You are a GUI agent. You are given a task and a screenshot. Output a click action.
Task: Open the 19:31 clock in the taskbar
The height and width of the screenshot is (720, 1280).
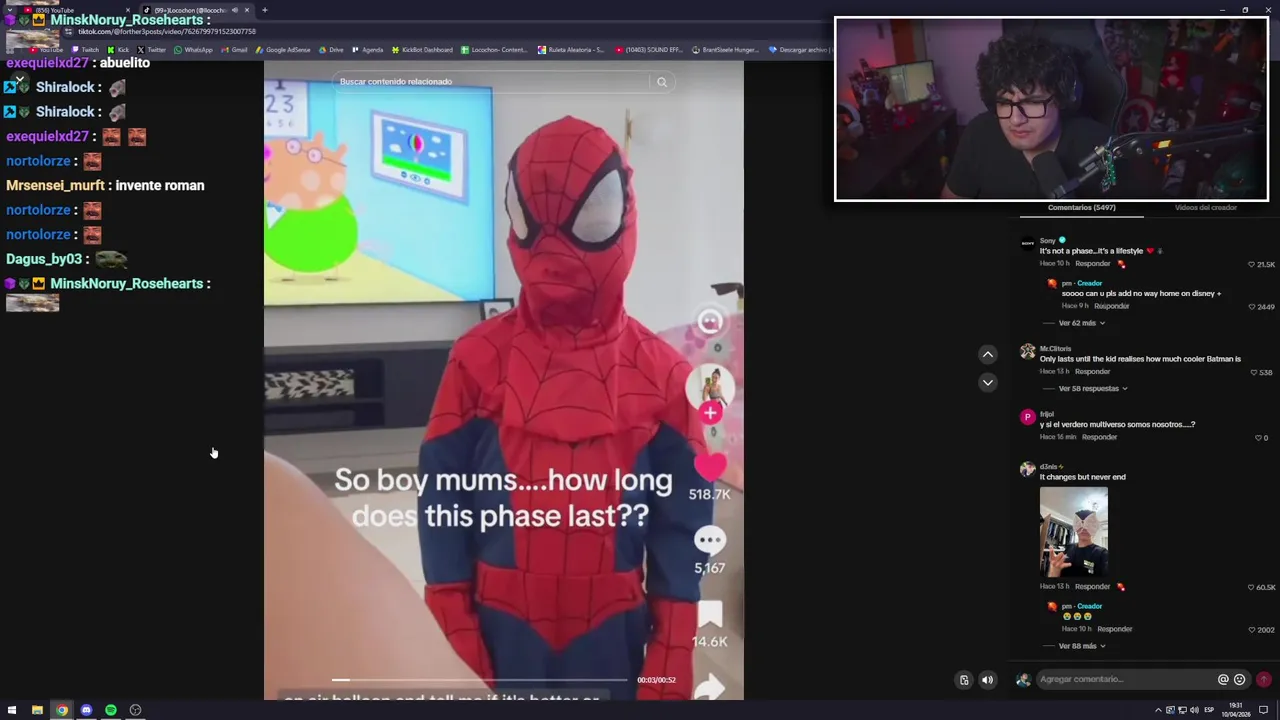[x=1235, y=710]
